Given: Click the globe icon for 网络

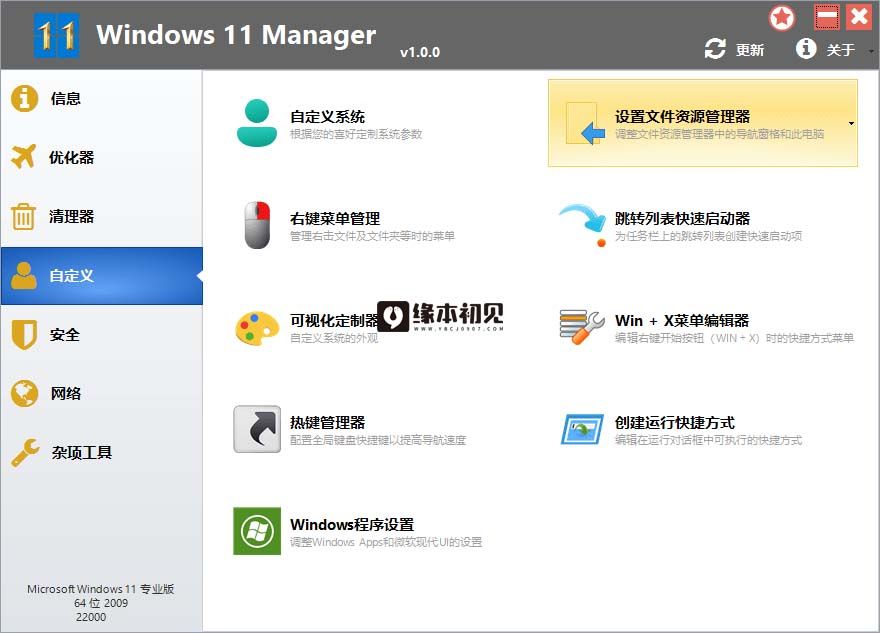Looking at the screenshot, I should 24,393.
